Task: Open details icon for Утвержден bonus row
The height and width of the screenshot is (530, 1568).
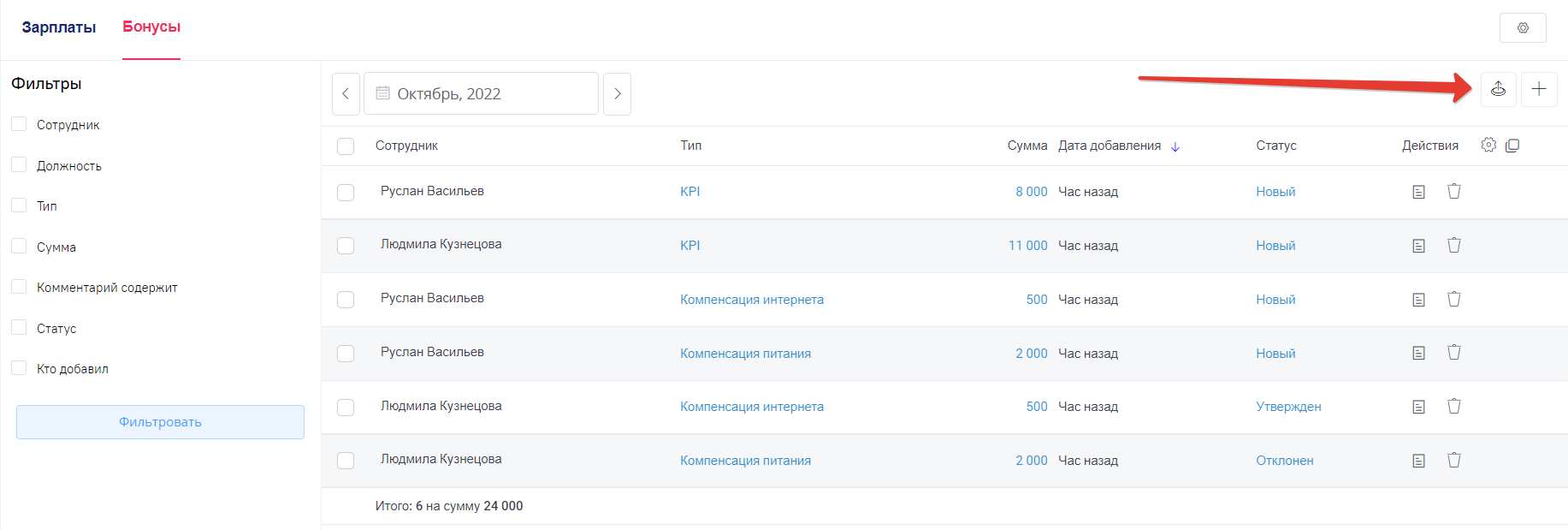Action: tap(1418, 407)
